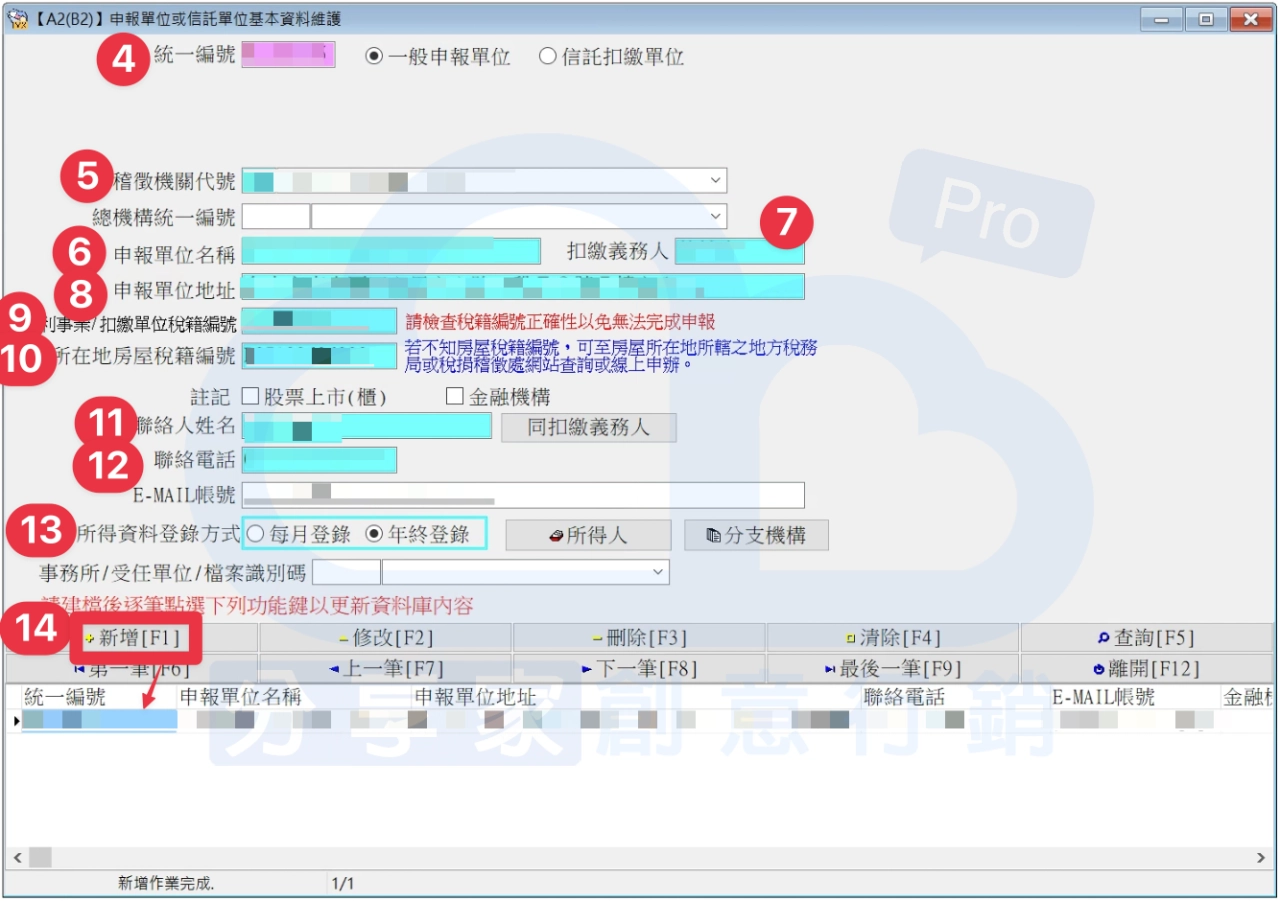
Task: Choose 年終登錄 radio option
Action: (x=374, y=535)
